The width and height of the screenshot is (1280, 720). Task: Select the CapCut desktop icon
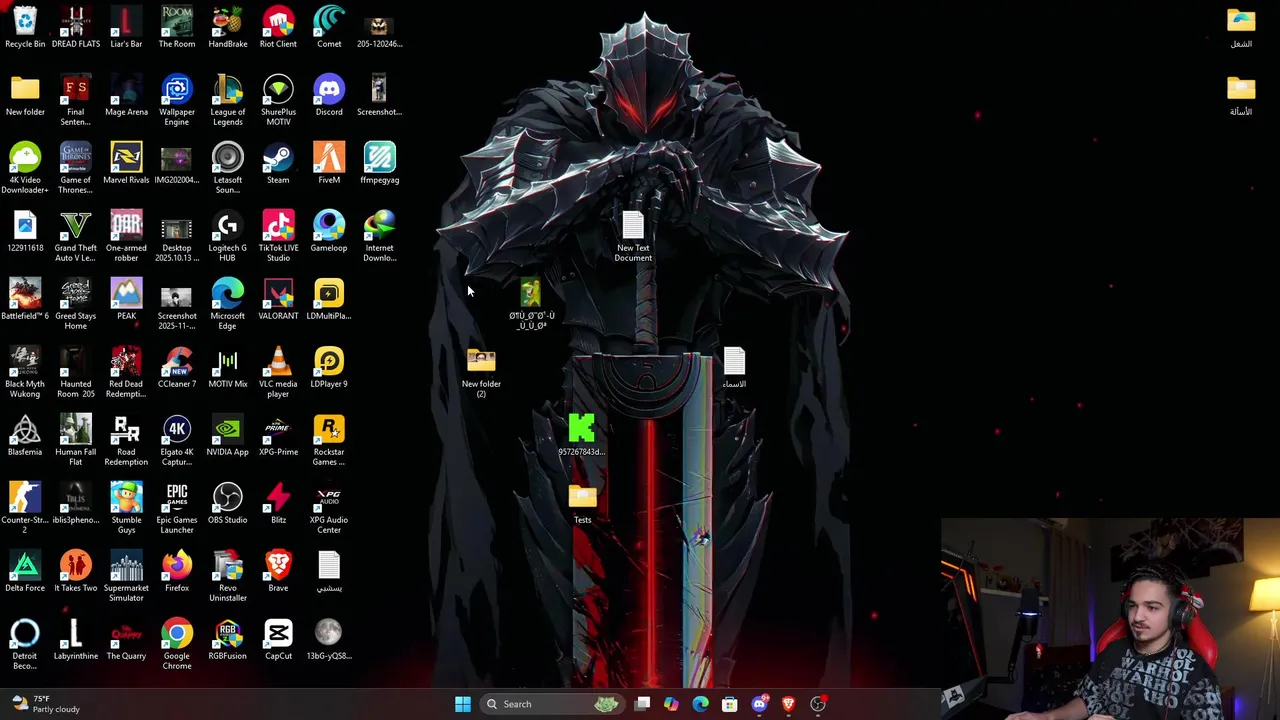tap(278, 639)
